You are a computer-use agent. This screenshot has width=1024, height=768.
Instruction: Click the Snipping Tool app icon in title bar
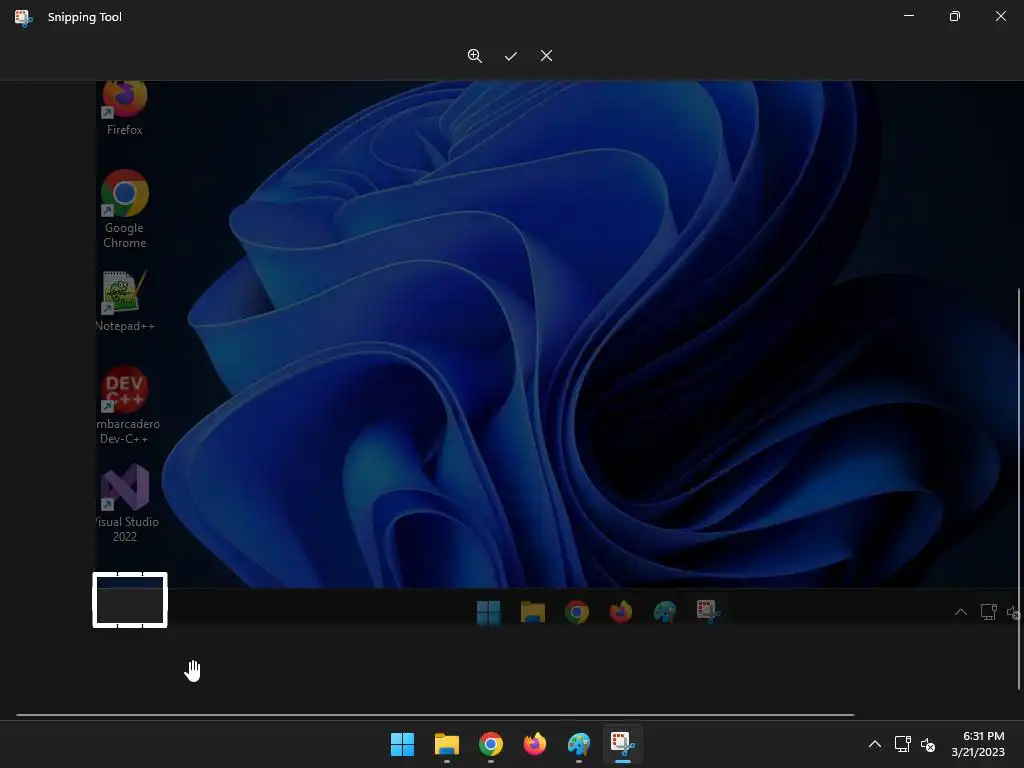(24, 18)
